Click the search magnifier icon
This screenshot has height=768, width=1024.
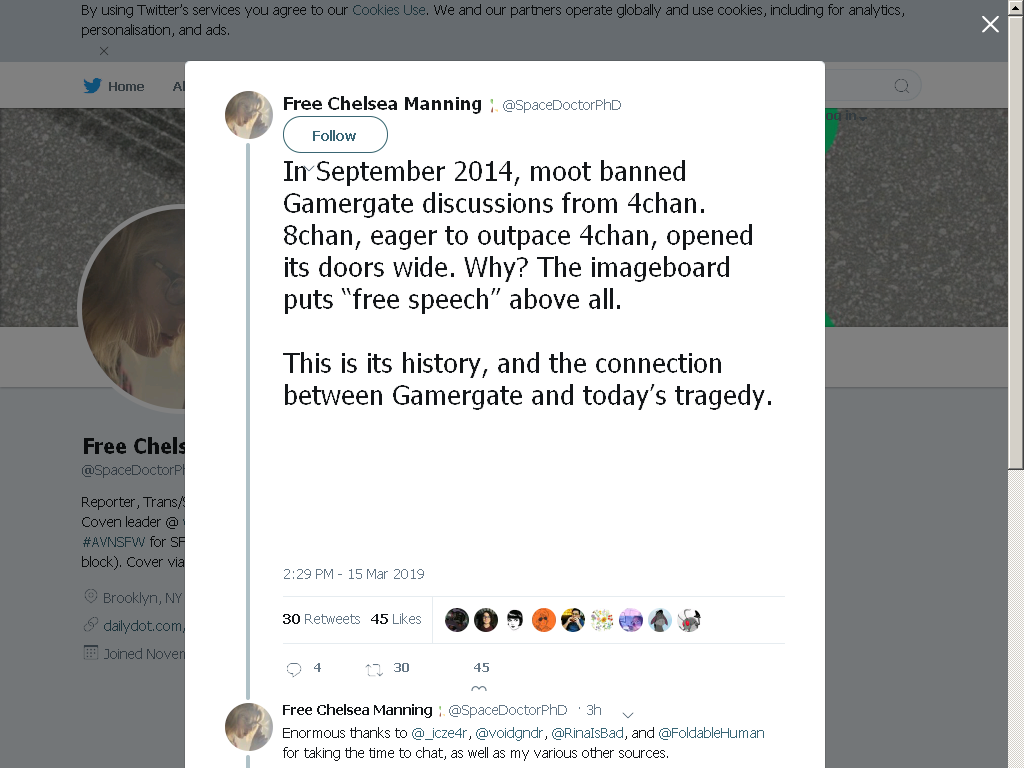[901, 86]
